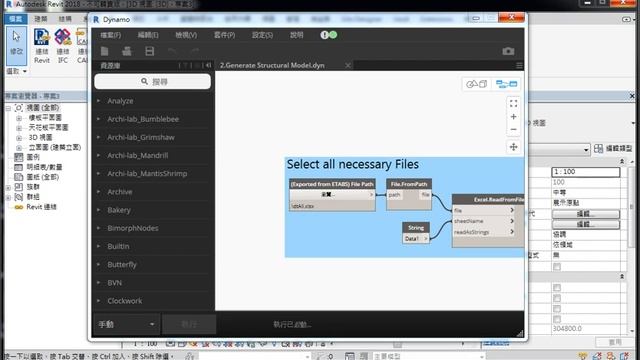Click the Link Revit icon in ribbon
This screenshot has width=640, height=360.
[42, 46]
